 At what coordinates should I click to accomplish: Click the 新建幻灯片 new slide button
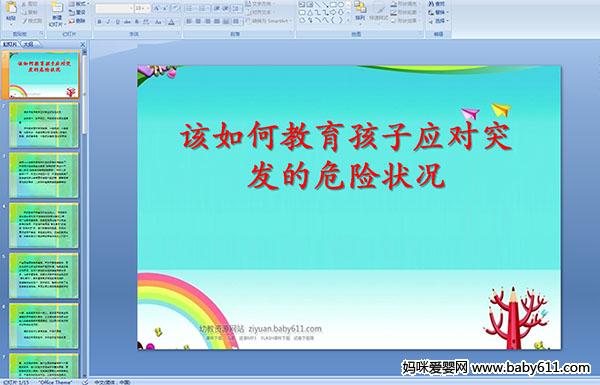57,15
